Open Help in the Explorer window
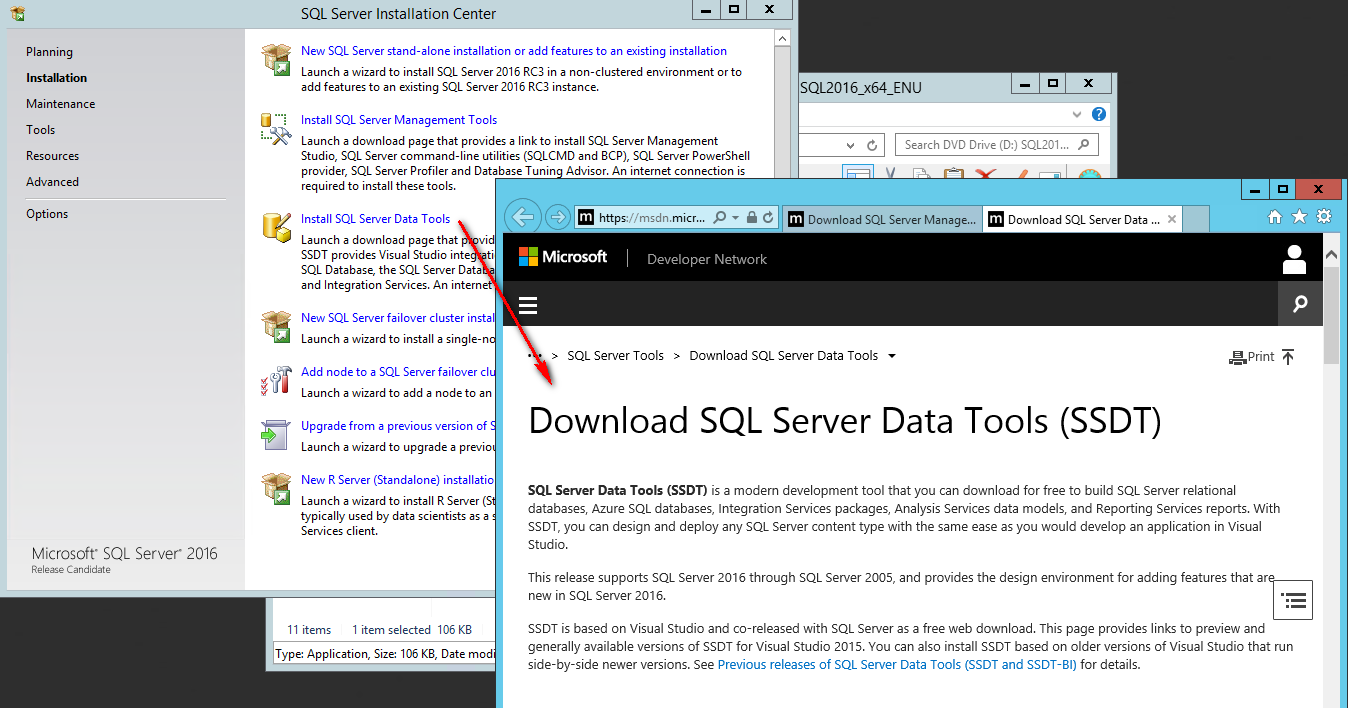The height and width of the screenshot is (708, 1348). coord(1099,114)
